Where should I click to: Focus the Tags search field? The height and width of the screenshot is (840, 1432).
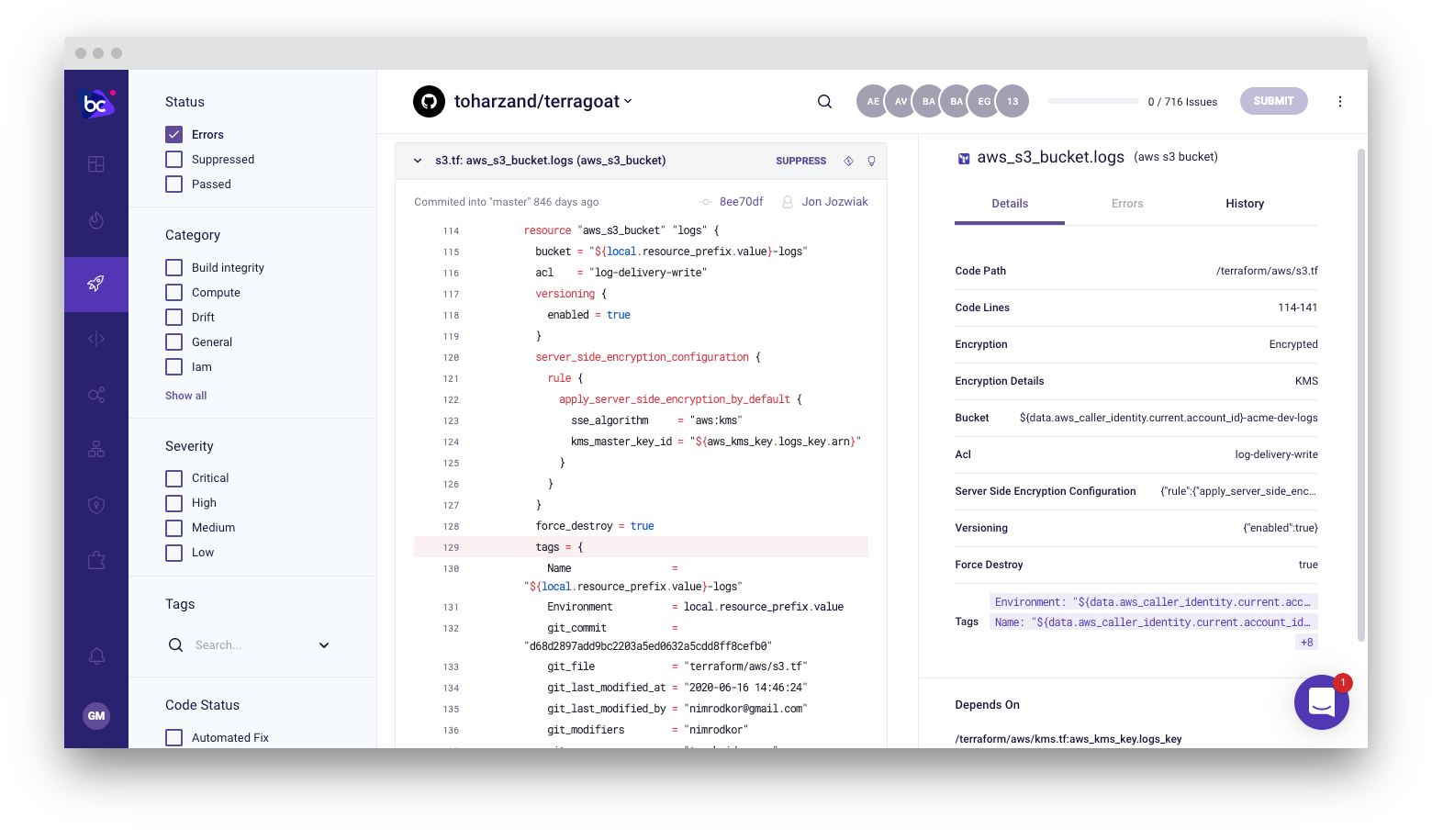tap(248, 645)
